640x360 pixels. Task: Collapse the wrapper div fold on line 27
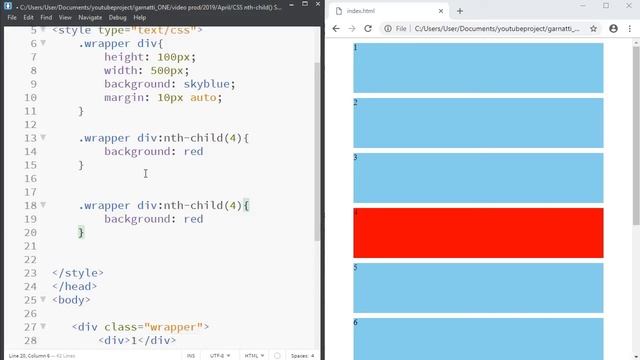43,327
